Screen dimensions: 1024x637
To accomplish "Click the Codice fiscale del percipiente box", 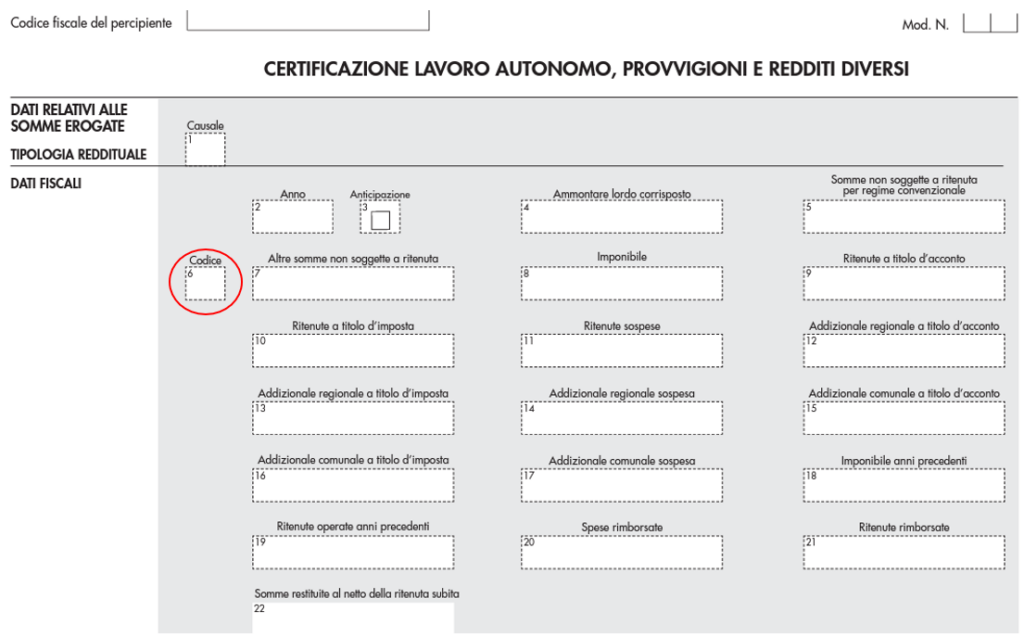I will (x=308, y=20).
